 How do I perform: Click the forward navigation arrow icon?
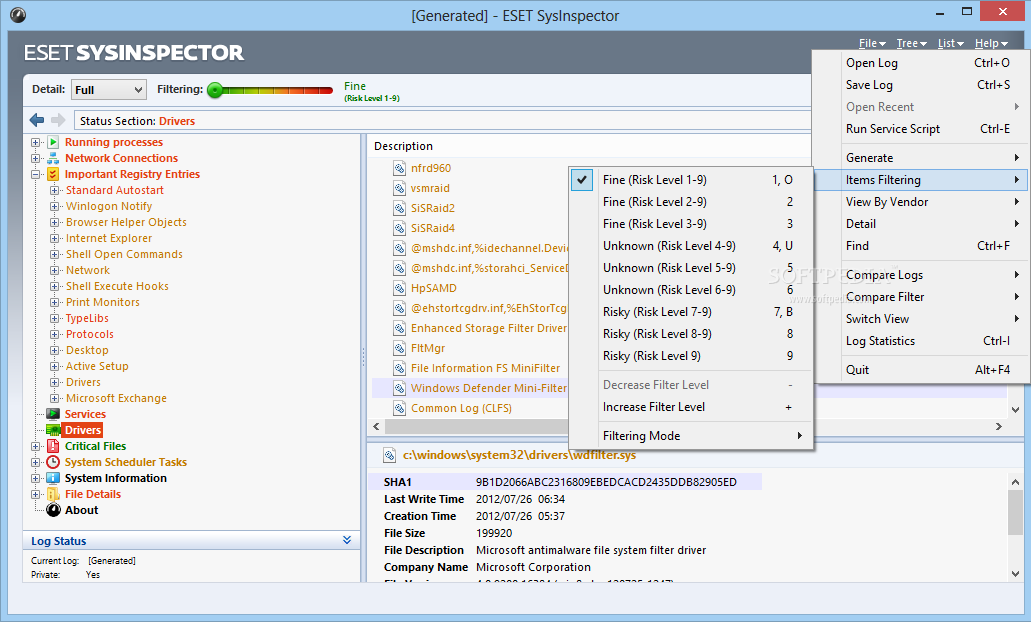click(x=59, y=120)
